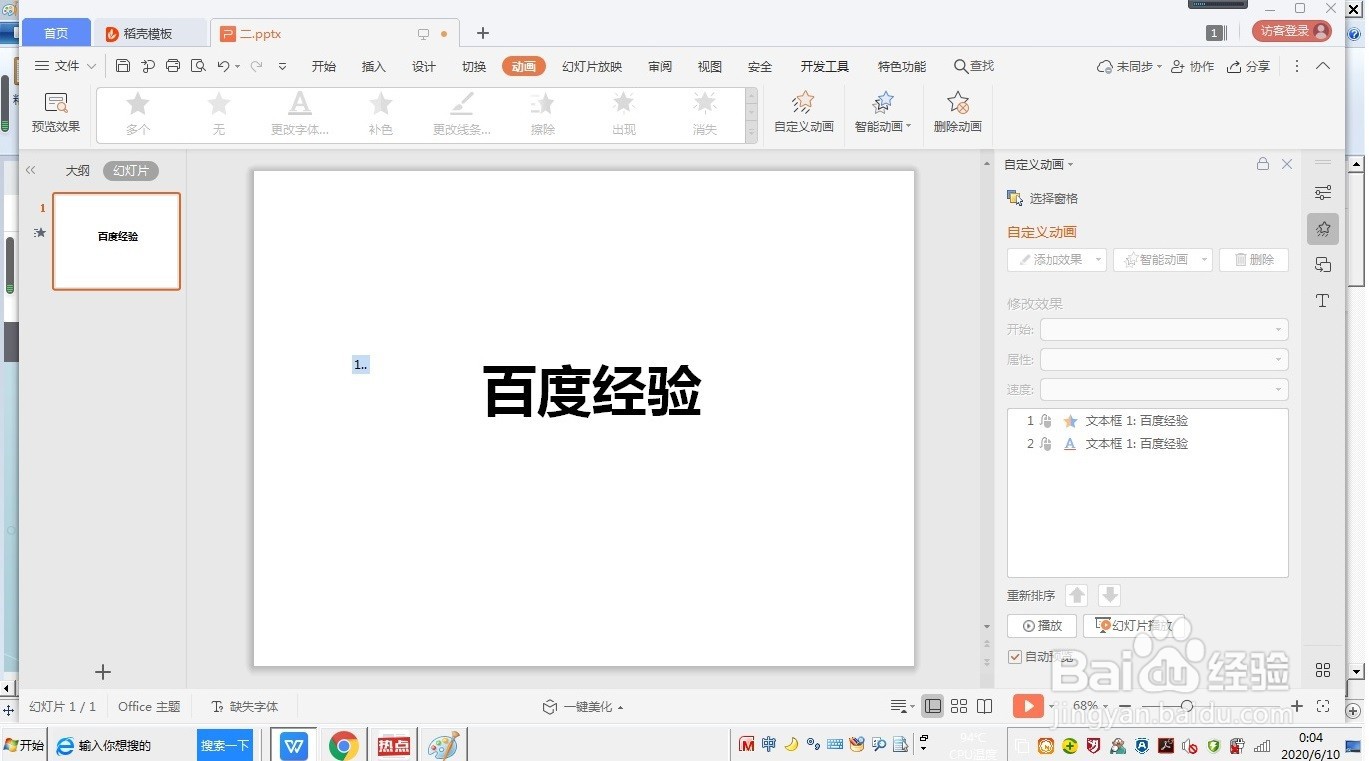This screenshot has height=761, width=1369.
Task: Click the zoom slider handle
Action: click(1186, 706)
